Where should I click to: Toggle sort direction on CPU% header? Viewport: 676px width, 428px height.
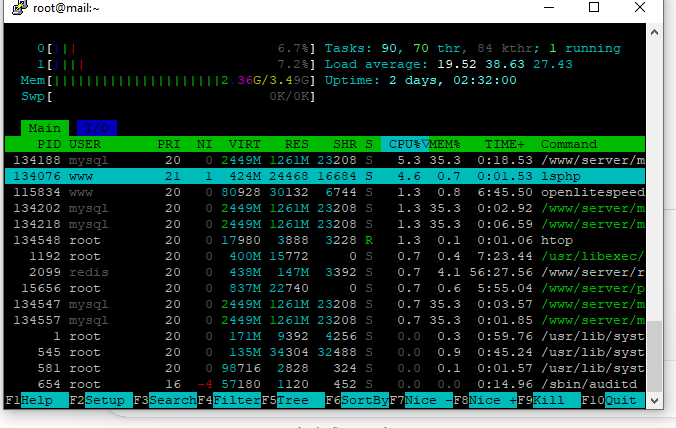coord(405,144)
